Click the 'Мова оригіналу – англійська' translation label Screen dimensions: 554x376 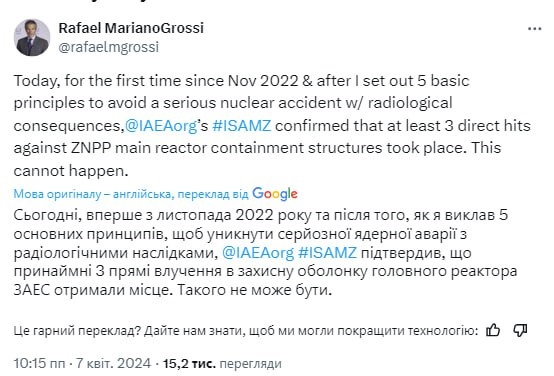92,194
